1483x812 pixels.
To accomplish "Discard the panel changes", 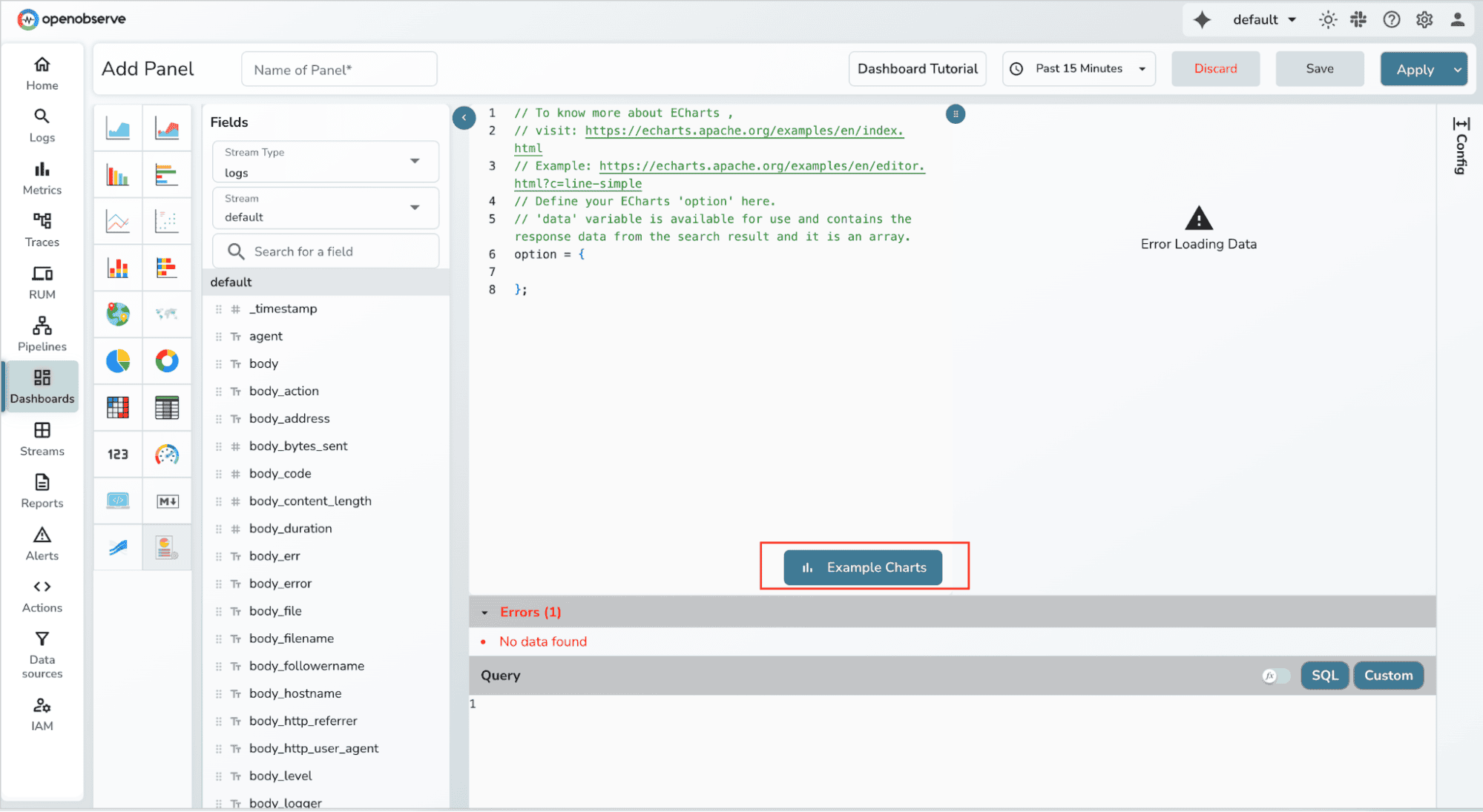I will (x=1215, y=69).
